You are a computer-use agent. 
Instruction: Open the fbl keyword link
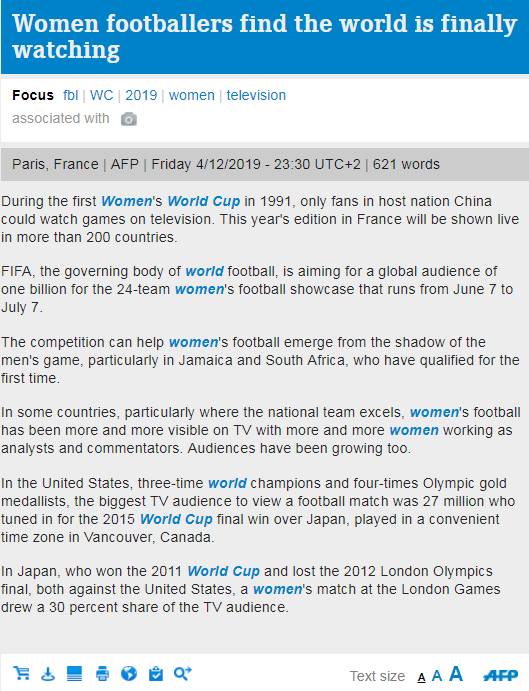click(x=71, y=95)
